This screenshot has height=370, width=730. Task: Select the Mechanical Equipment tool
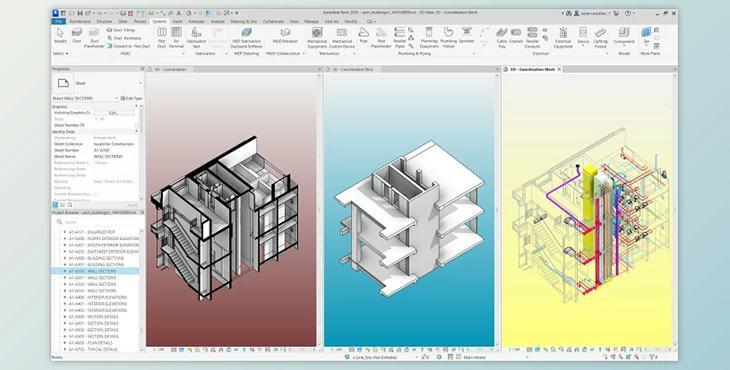(317, 38)
